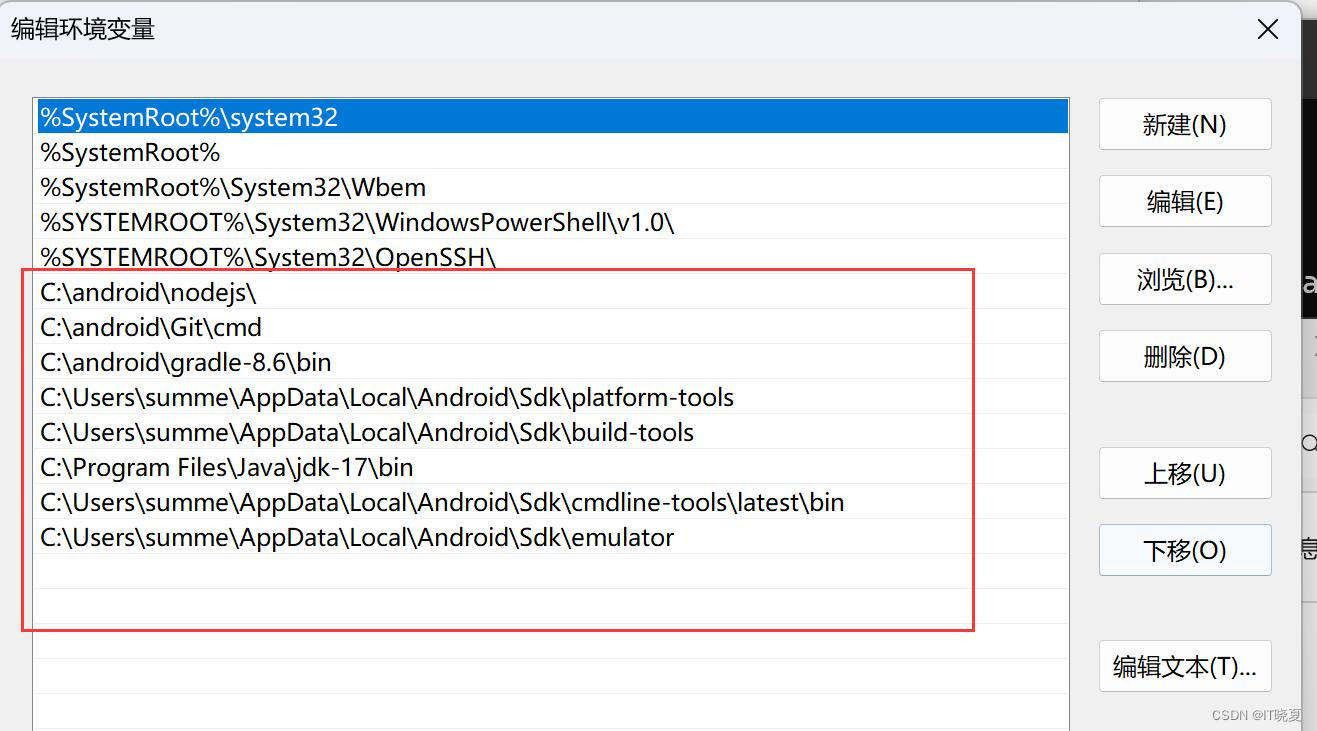Move the entry down with 下移(O)
This screenshot has height=731, width=1317.
[1185, 550]
